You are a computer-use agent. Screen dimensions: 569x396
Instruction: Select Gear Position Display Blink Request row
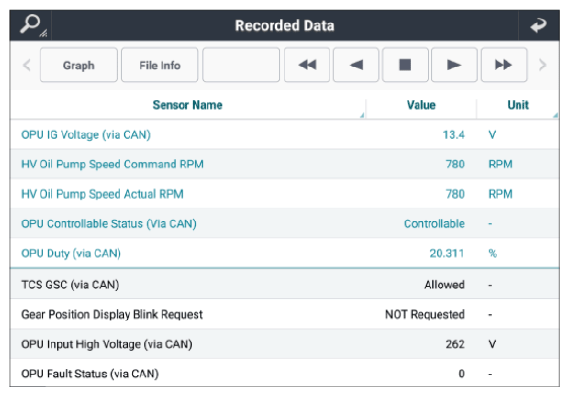click(284, 314)
